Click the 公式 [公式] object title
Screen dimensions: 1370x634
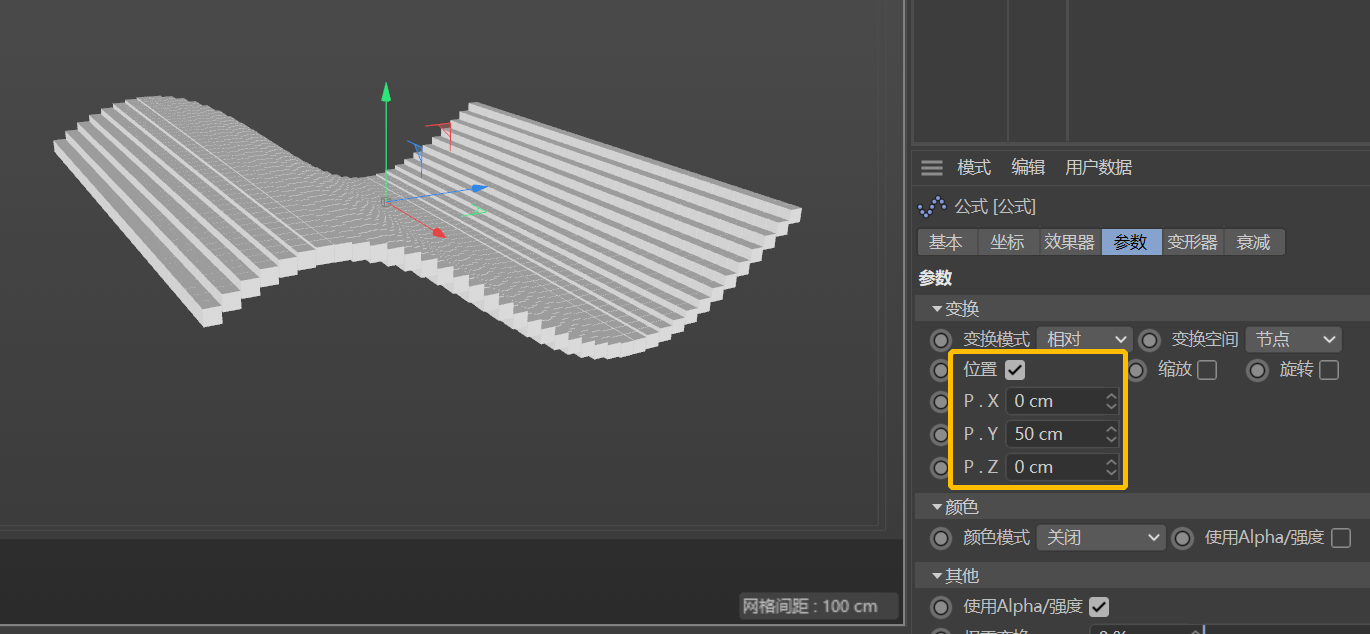pyautogui.click(x=995, y=206)
